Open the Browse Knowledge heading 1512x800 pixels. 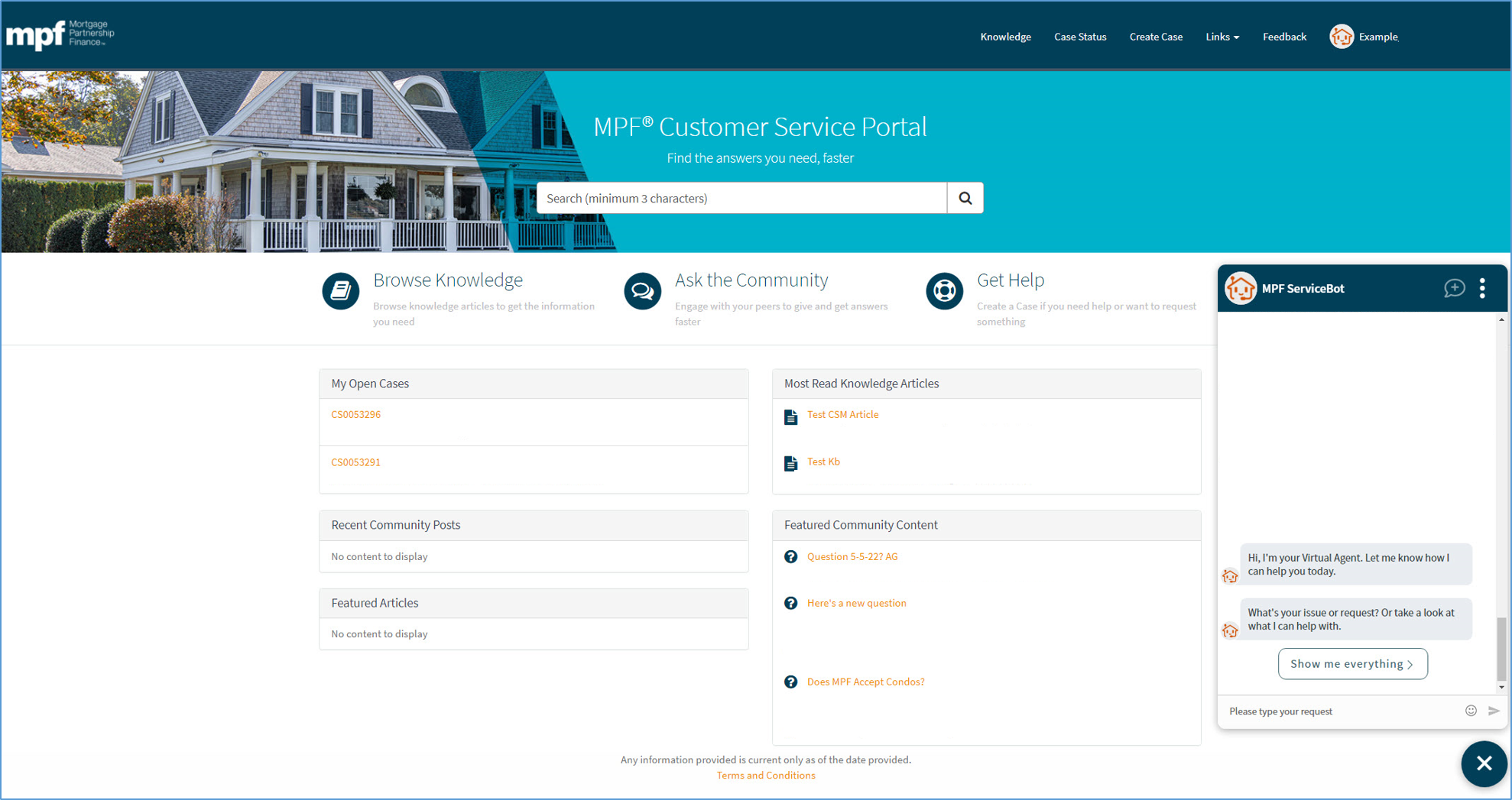coord(448,280)
